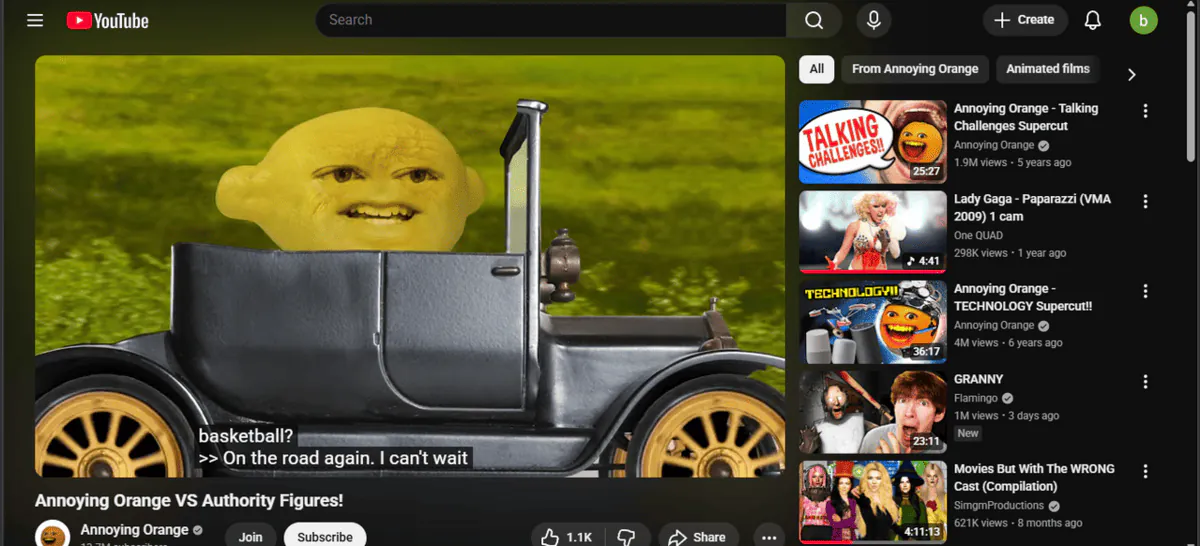
Task: Open Talking Challenges Supercut thumbnail
Action: (873, 141)
